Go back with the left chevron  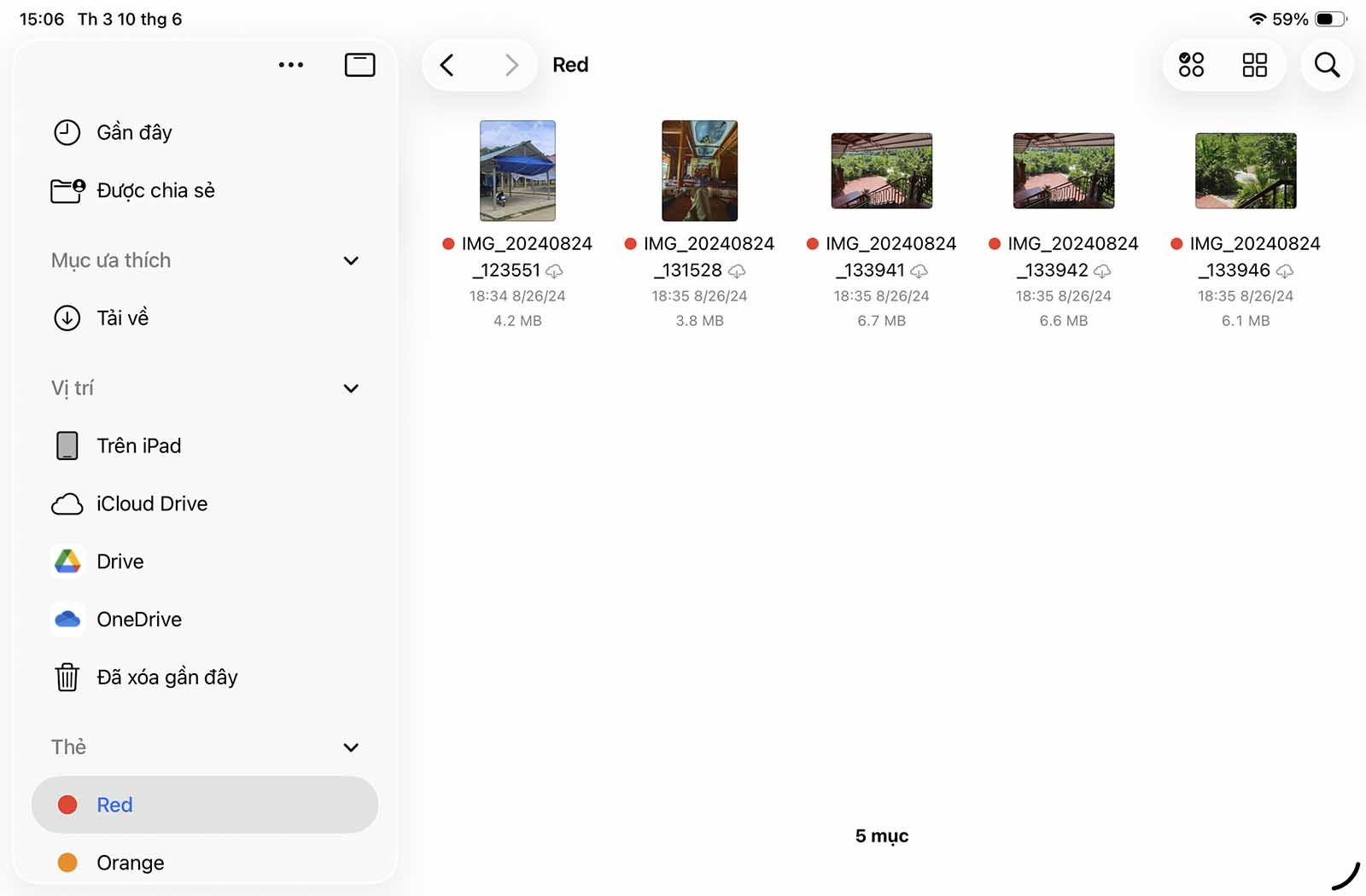coord(447,65)
